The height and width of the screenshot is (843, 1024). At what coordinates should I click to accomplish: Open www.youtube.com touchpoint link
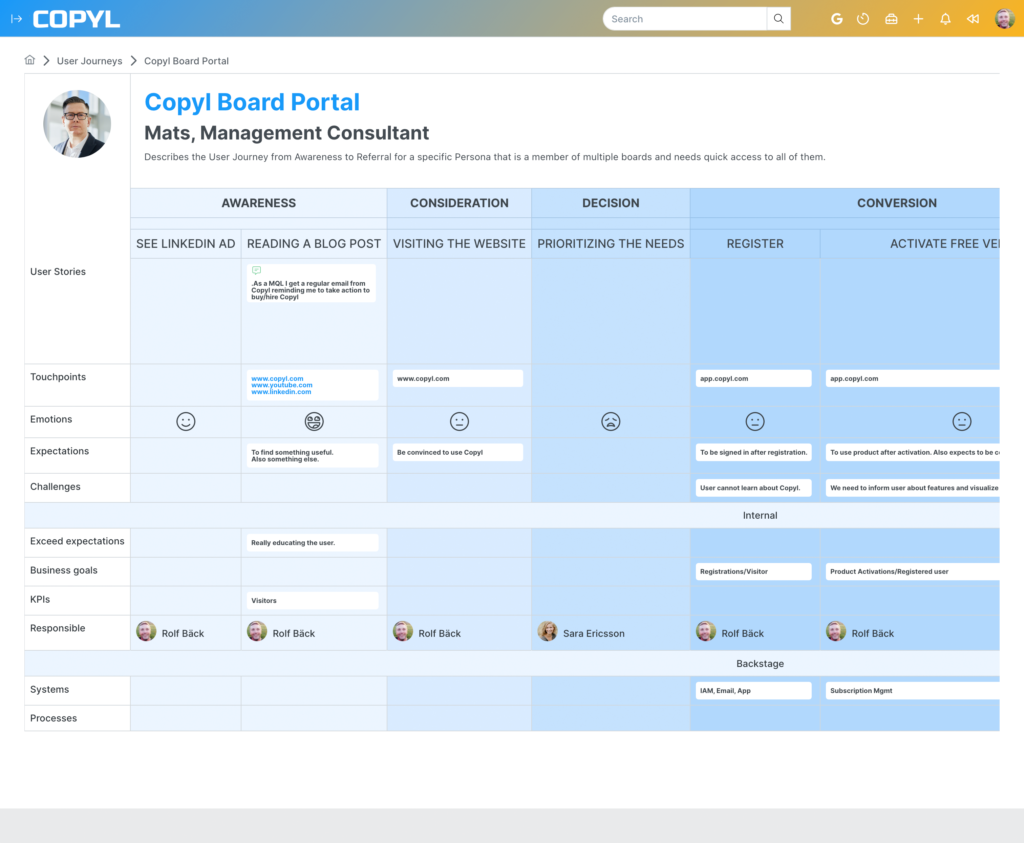coord(282,385)
